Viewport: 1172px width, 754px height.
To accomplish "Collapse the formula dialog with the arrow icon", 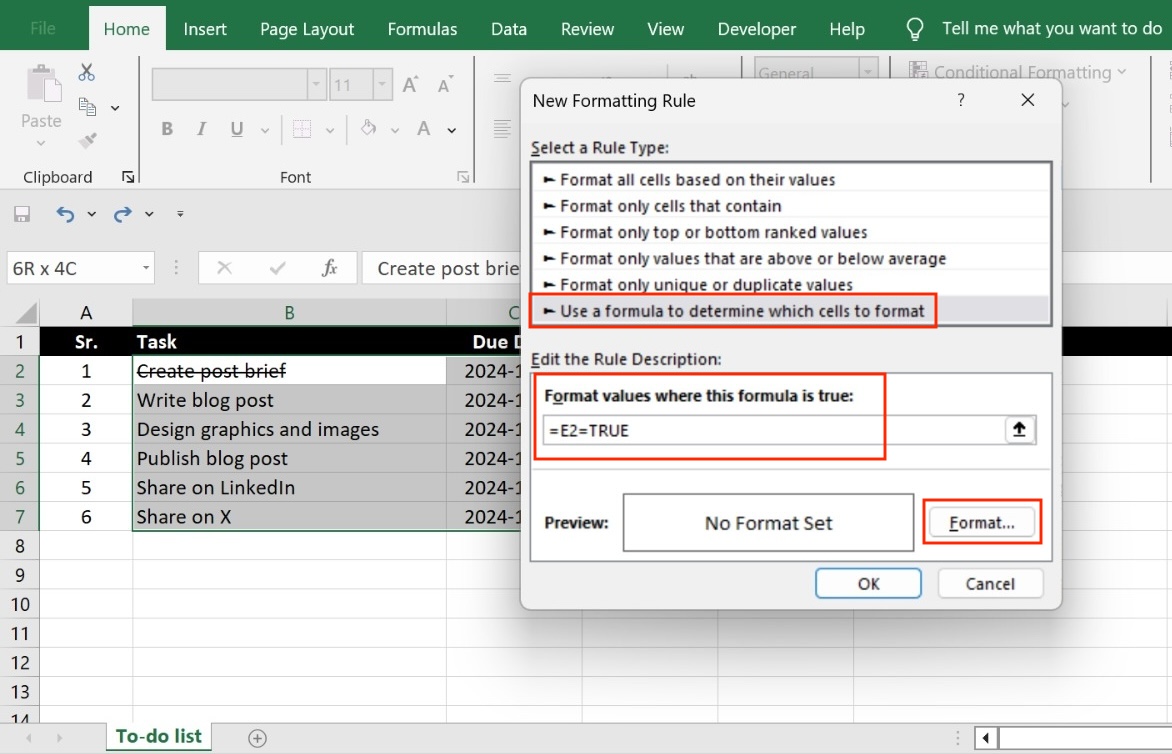I will 1019,429.
